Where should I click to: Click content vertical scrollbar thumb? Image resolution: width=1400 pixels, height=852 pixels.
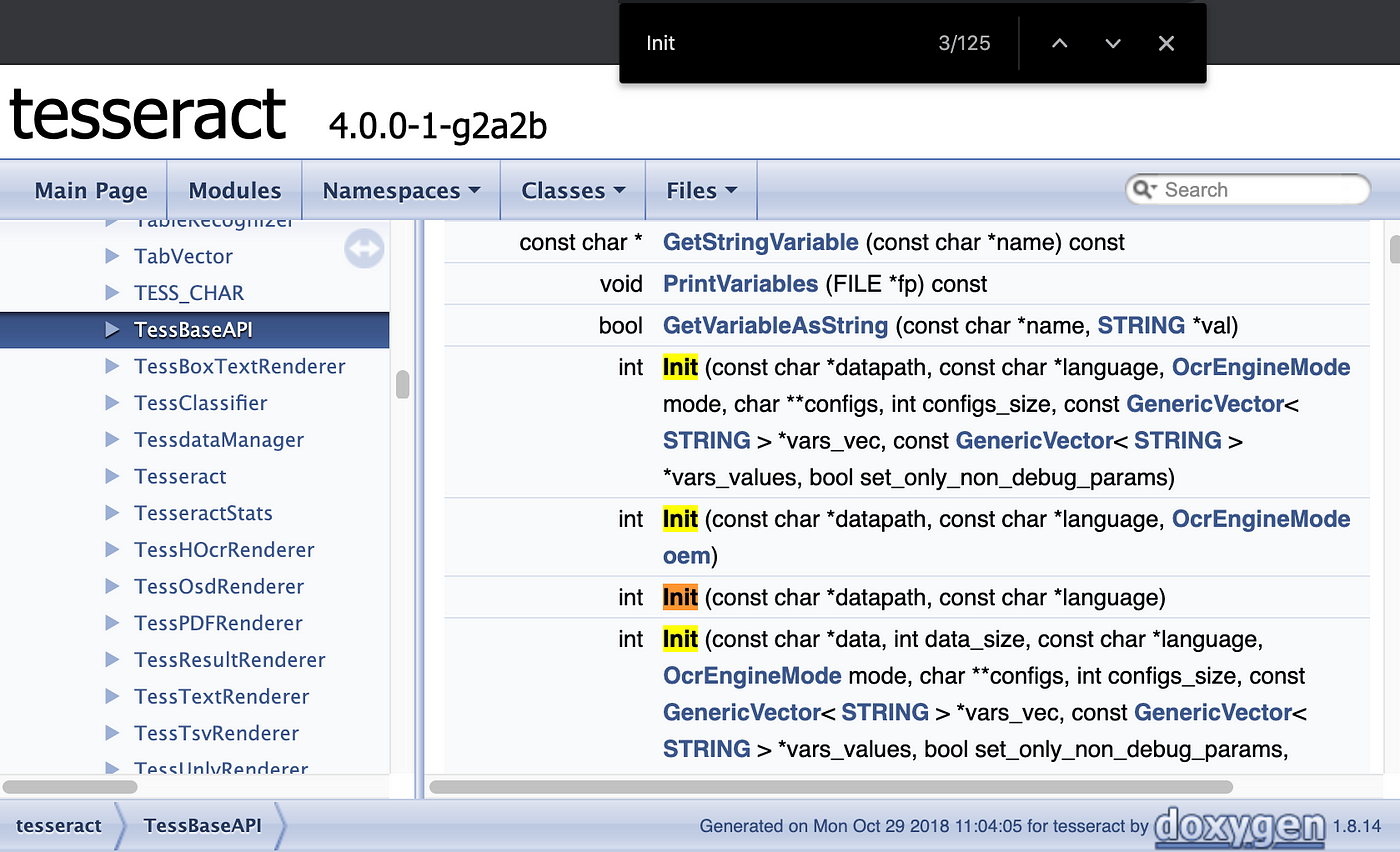click(x=1395, y=248)
